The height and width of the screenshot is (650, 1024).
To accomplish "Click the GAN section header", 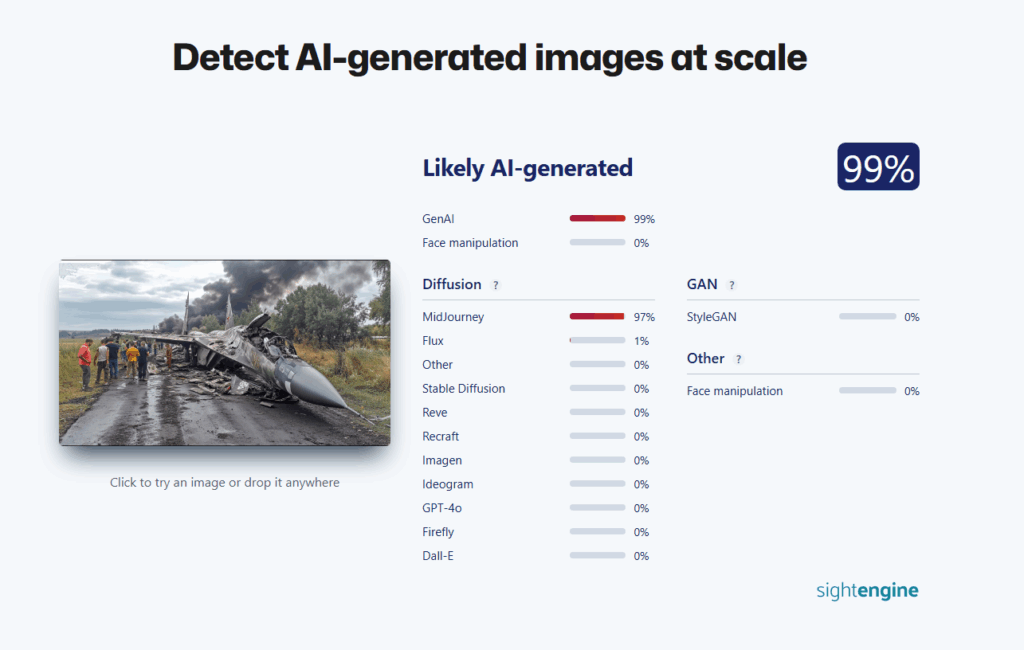I will coord(701,284).
